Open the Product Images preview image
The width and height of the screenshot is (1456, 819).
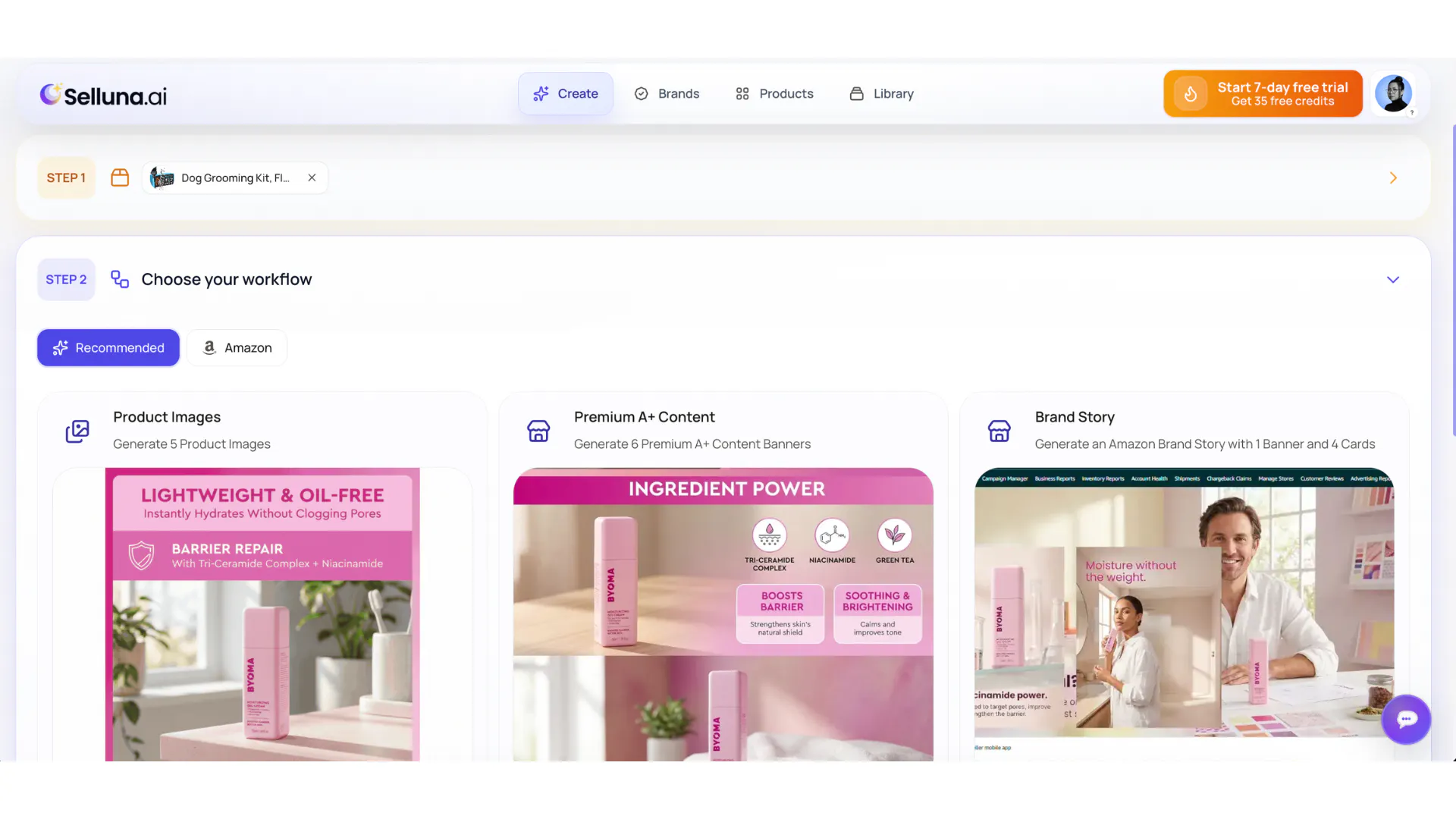click(x=262, y=614)
